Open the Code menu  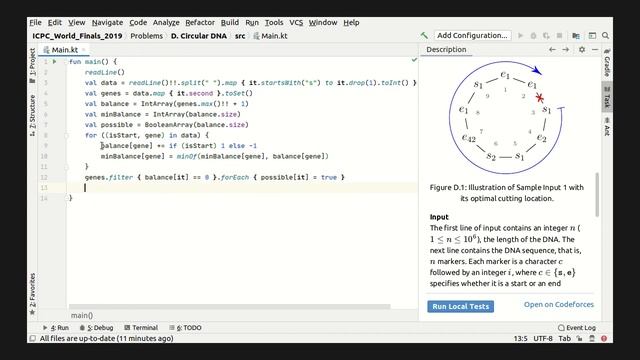point(138,22)
